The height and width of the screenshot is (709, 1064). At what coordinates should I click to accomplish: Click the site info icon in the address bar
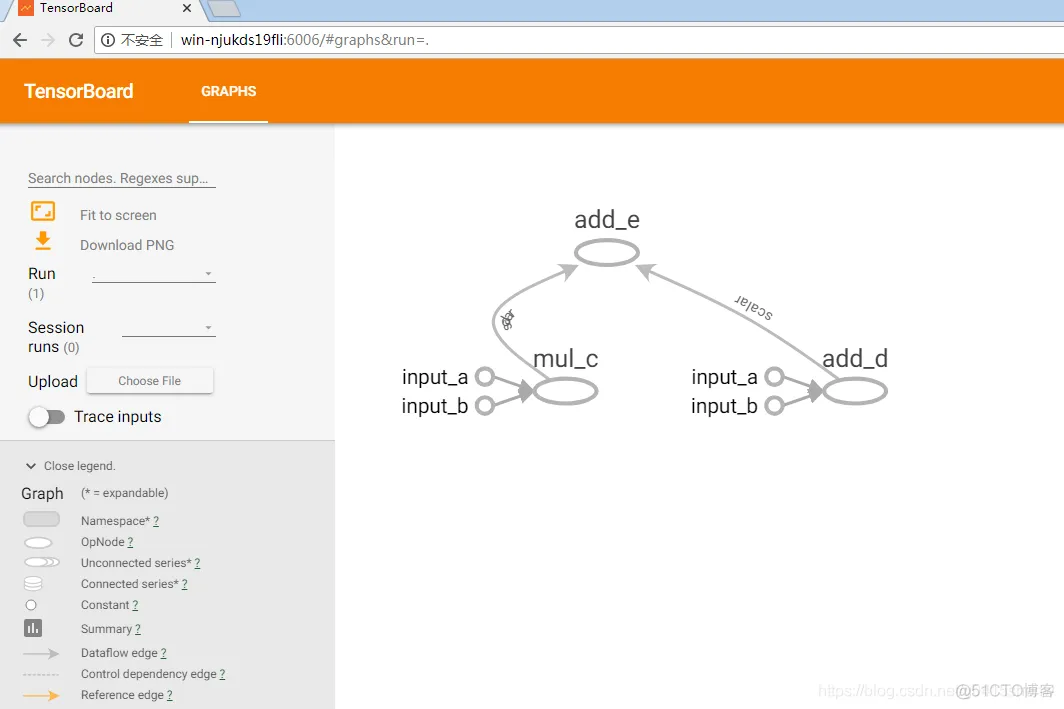(x=108, y=40)
